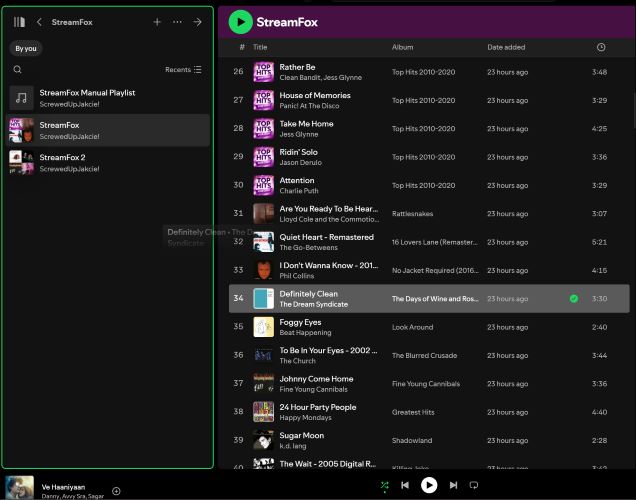Click the Attention track Top Hits cover
The height and width of the screenshot is (500, 636).
click(264, 185)
